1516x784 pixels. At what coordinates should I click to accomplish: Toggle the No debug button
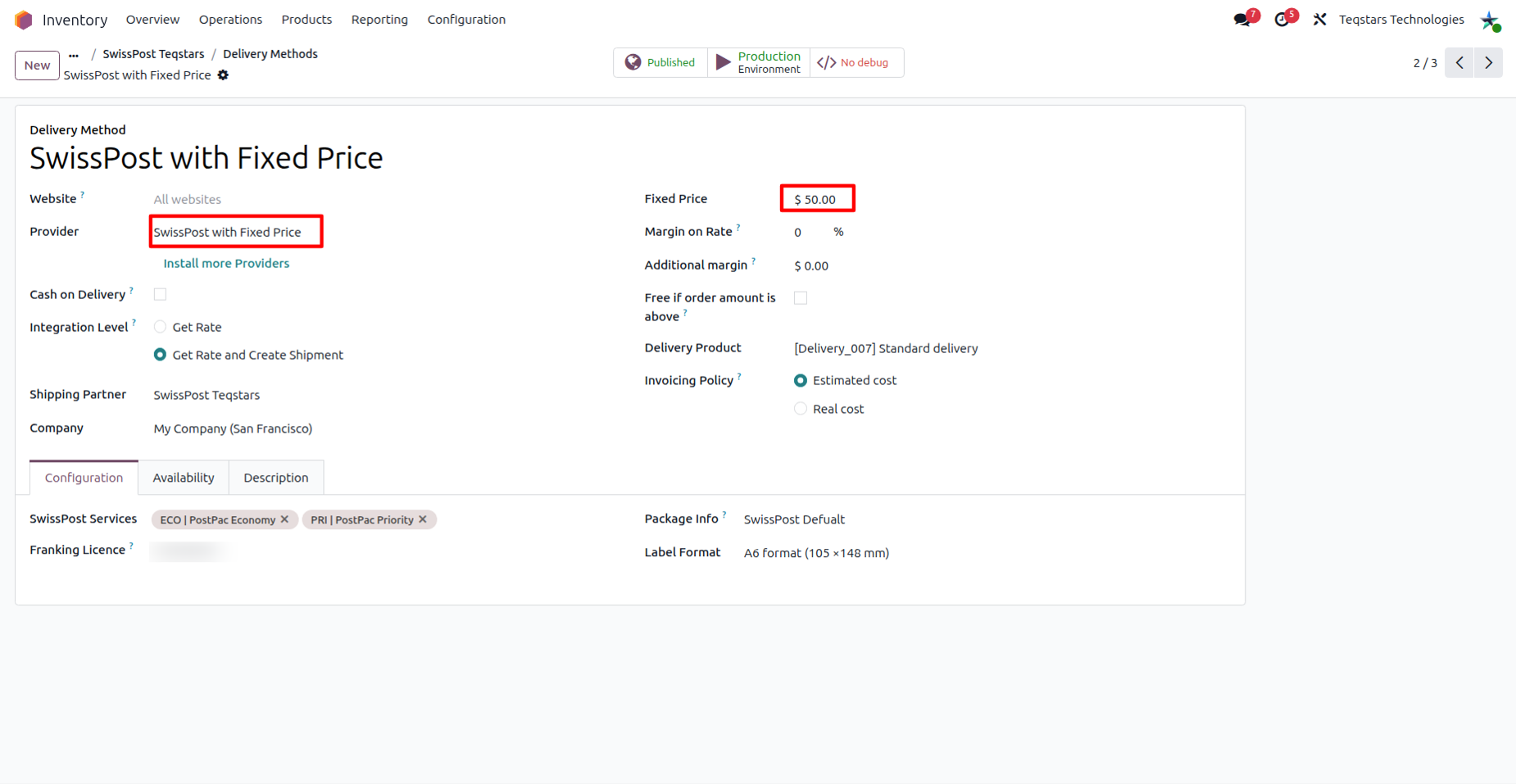coord(856,62)
